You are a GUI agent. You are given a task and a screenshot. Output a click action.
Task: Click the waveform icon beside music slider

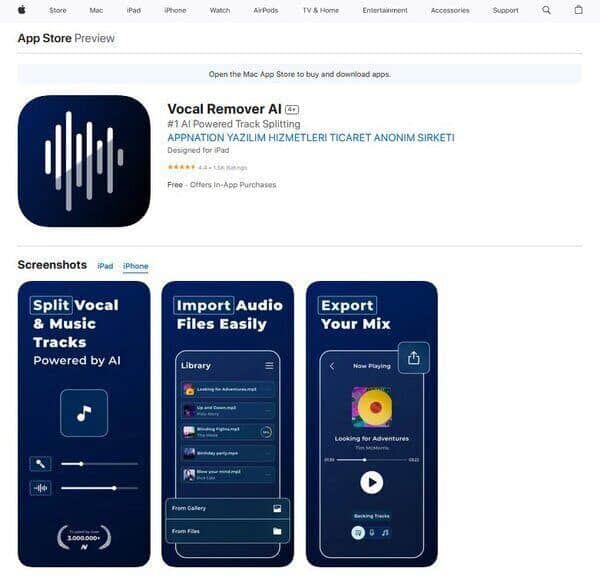(40, 488)
